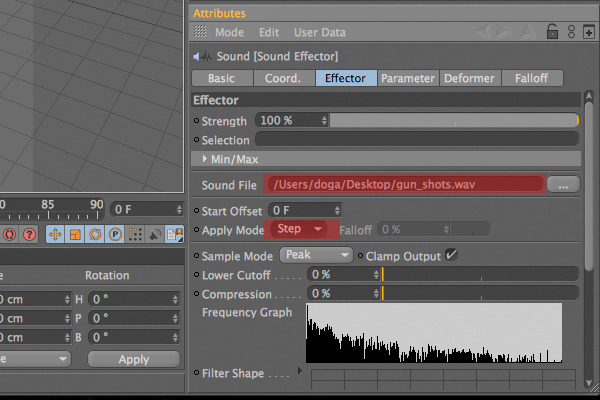Screen dimensions: 600x400
Task: Switch to the Parameter tab
Action: pos(408,78)
